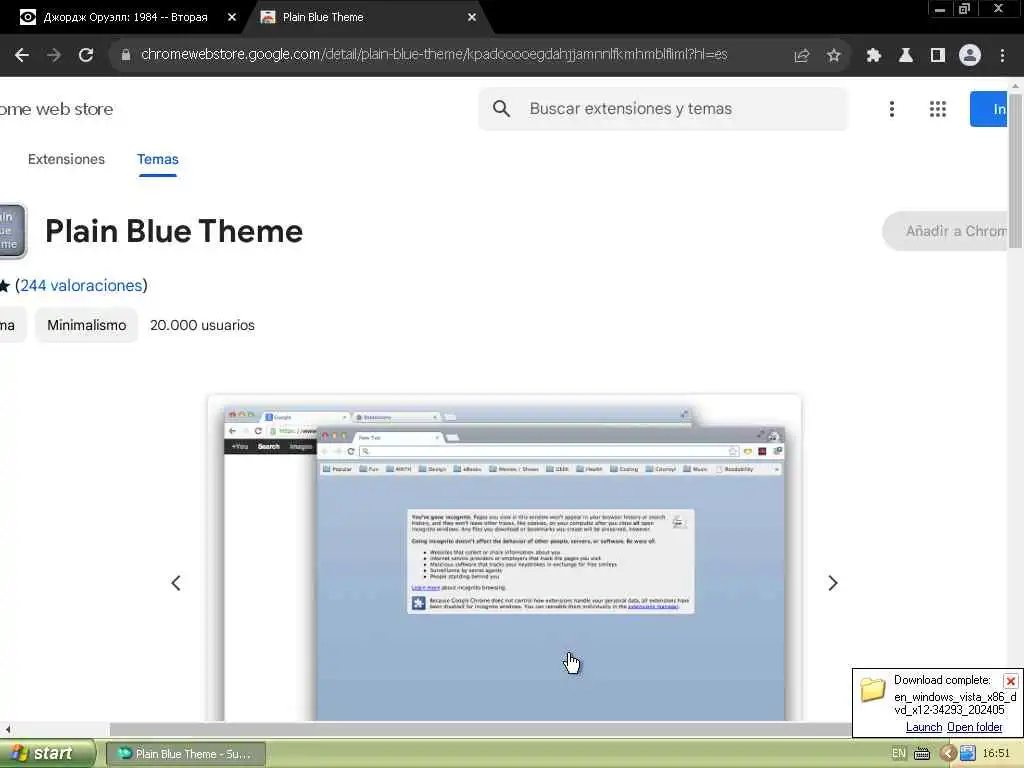Click the 16:51 taskbar clock
The image size is (1024, 768).
(996, 754)
